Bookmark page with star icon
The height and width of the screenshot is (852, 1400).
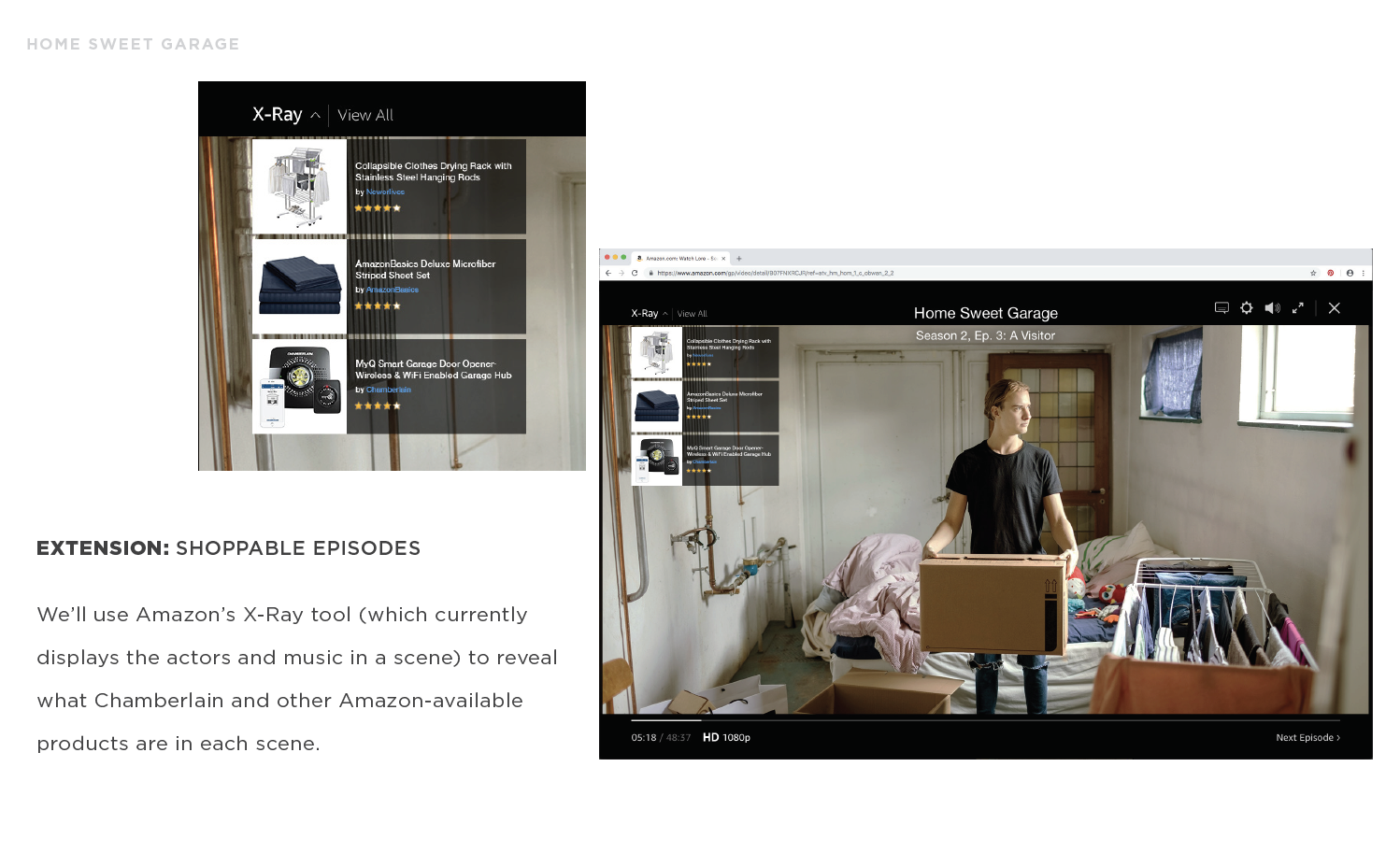(x=1313, y=273)
